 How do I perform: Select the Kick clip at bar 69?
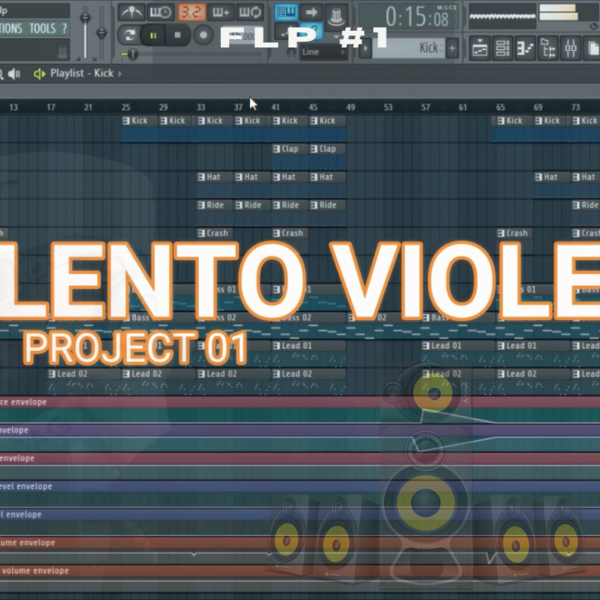click(x=551, y=129)
